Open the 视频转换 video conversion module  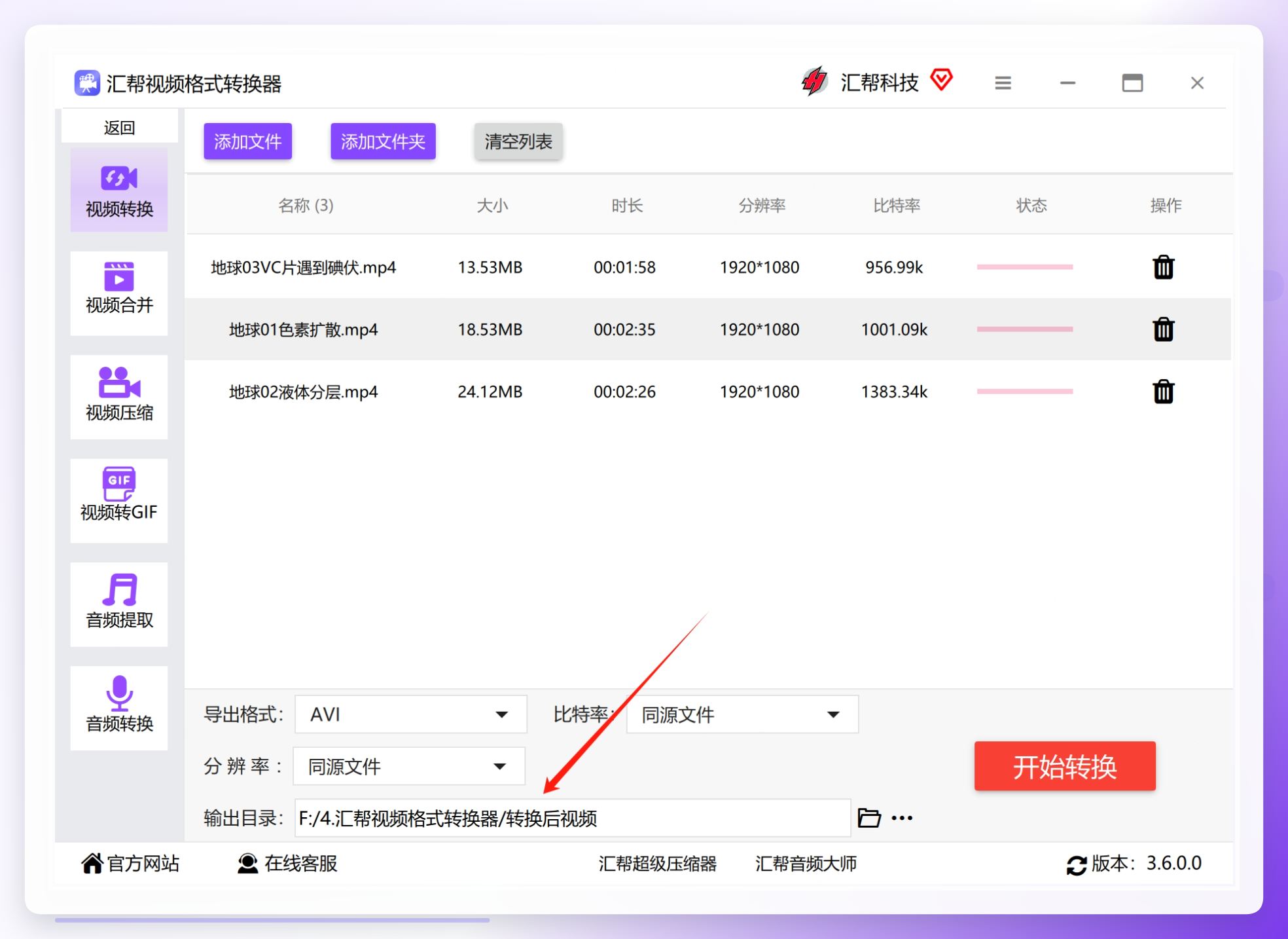click(x=119, y=190)
